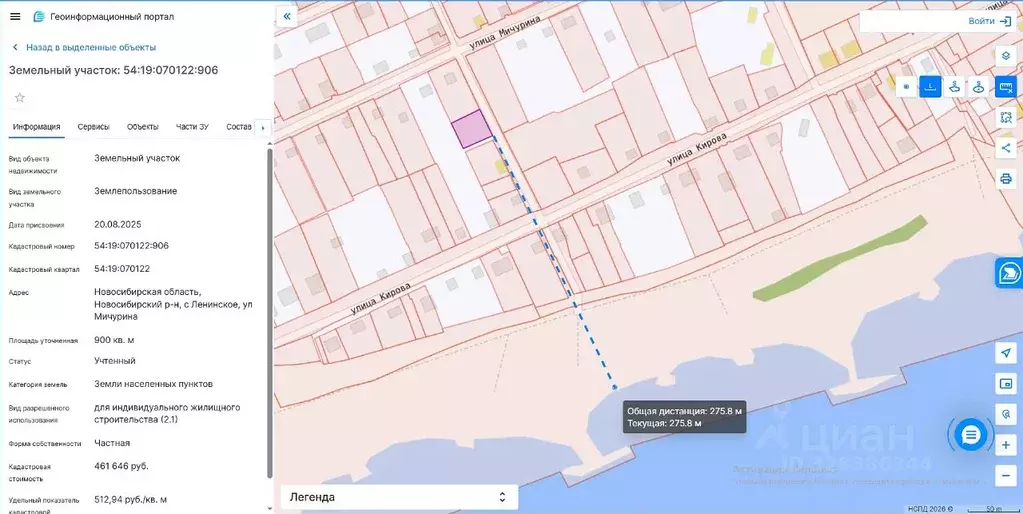Zoom in on the map
Viewport: 1023px width, 514px height.
[1006, 443]
